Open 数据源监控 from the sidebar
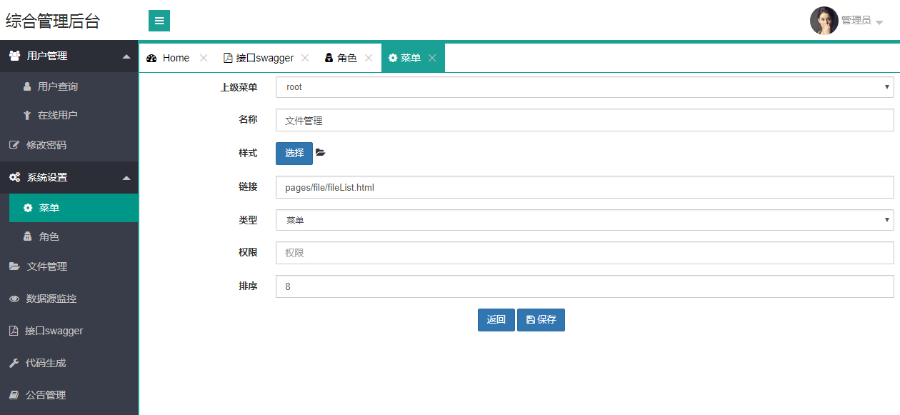This screenshot has height=415, width=900. tap(65, 298)
